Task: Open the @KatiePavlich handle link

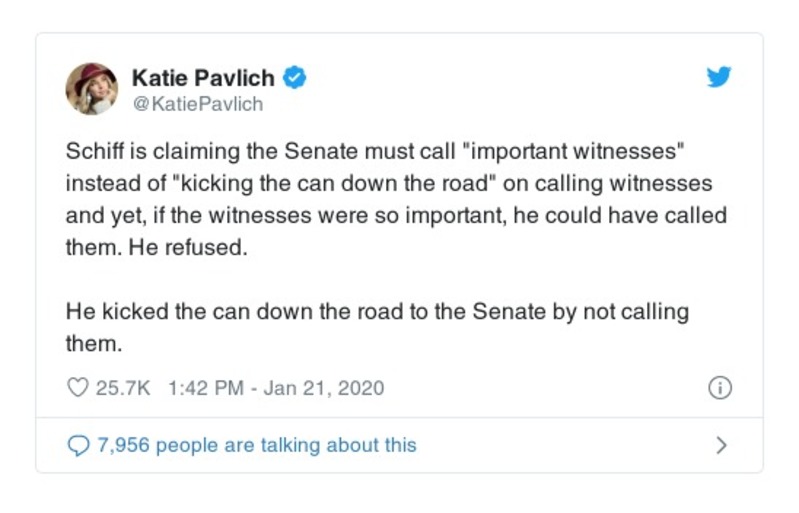Action: [197, 103]
